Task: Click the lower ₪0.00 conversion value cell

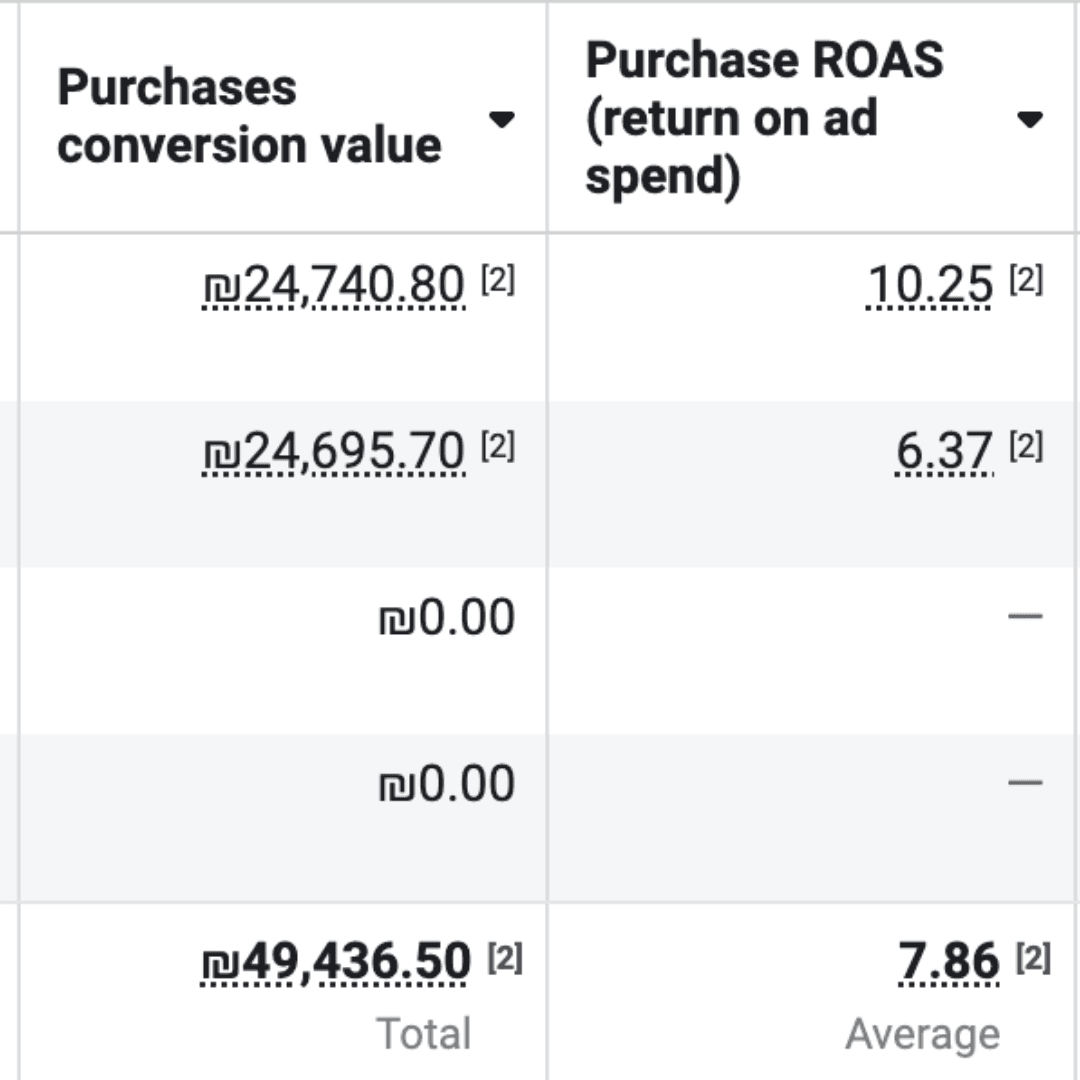Action: [x=447, y=783]
